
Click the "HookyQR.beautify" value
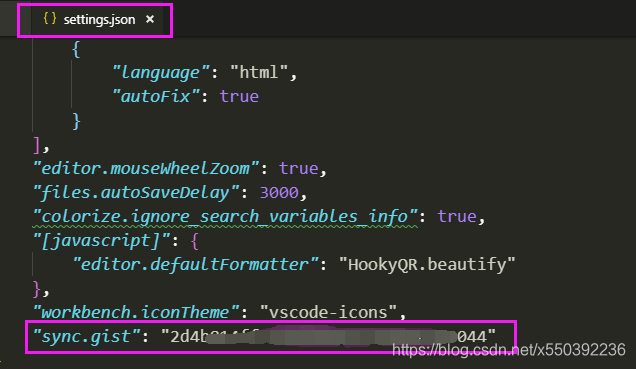pyautogui.click(x=427, y=265)
